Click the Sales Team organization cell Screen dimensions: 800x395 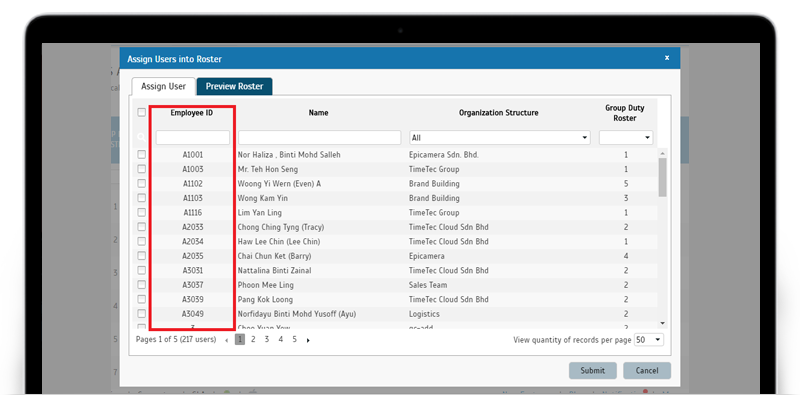click(x=428, y=285)
